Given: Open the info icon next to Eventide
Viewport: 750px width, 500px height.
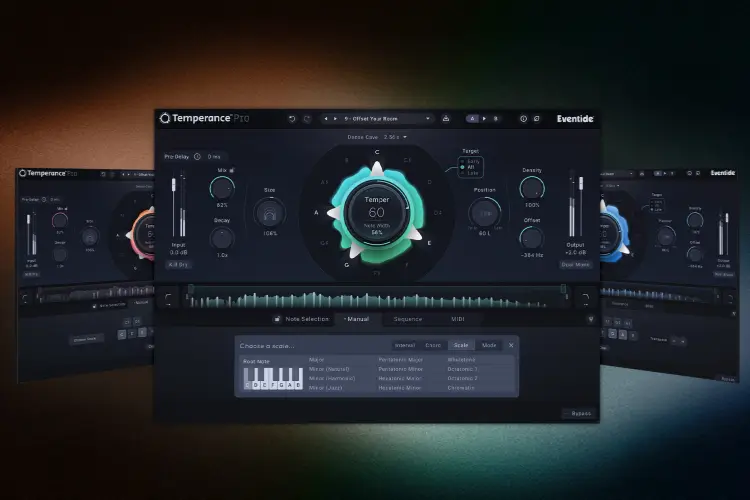Looking at the screenshot, I should pyautogui.click(x=522, y=118).
